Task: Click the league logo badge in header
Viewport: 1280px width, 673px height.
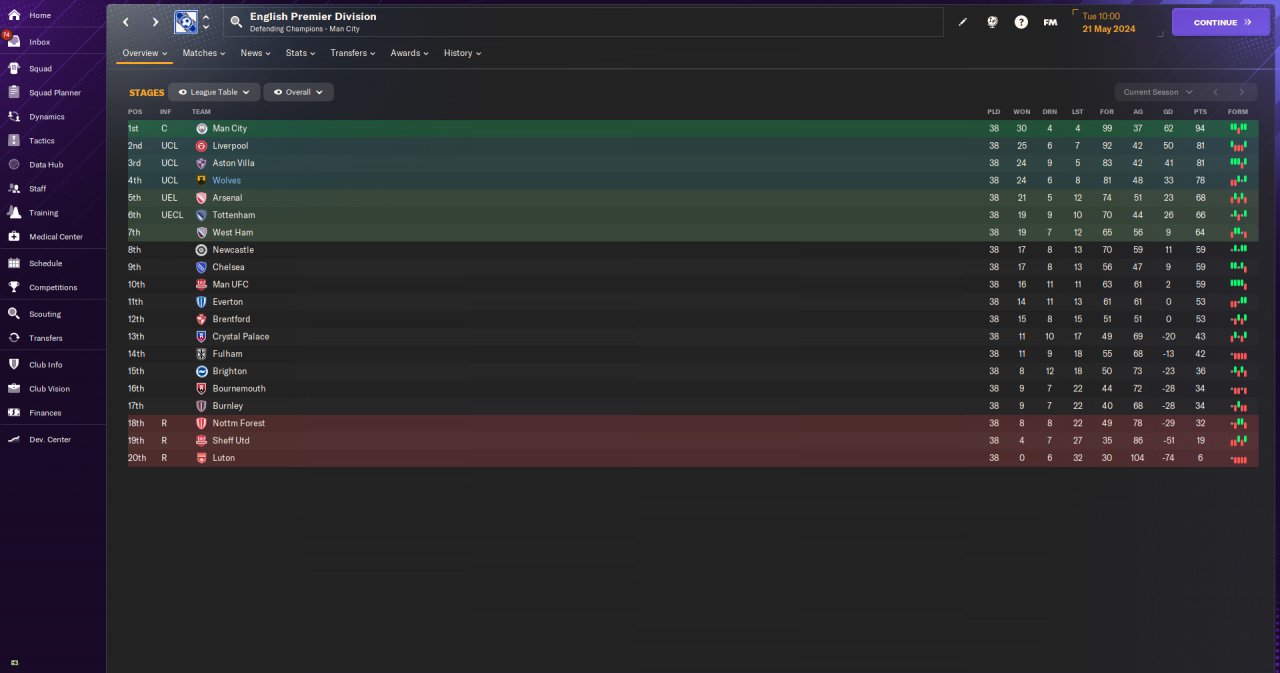Action: 186,22
